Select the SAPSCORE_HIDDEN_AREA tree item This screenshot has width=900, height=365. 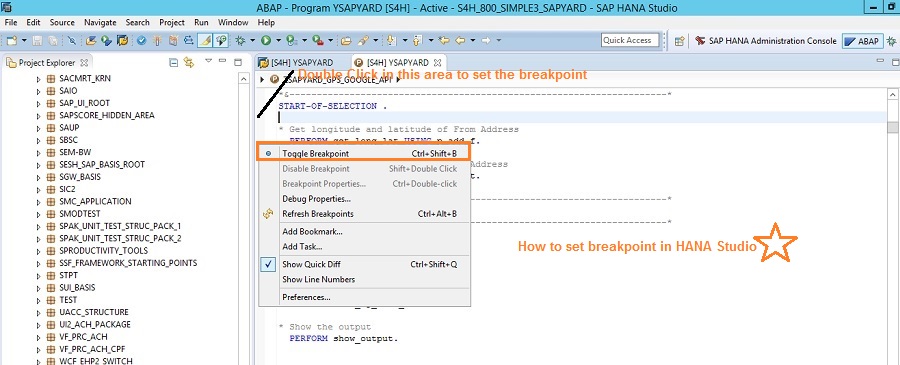tap(107, 115)
